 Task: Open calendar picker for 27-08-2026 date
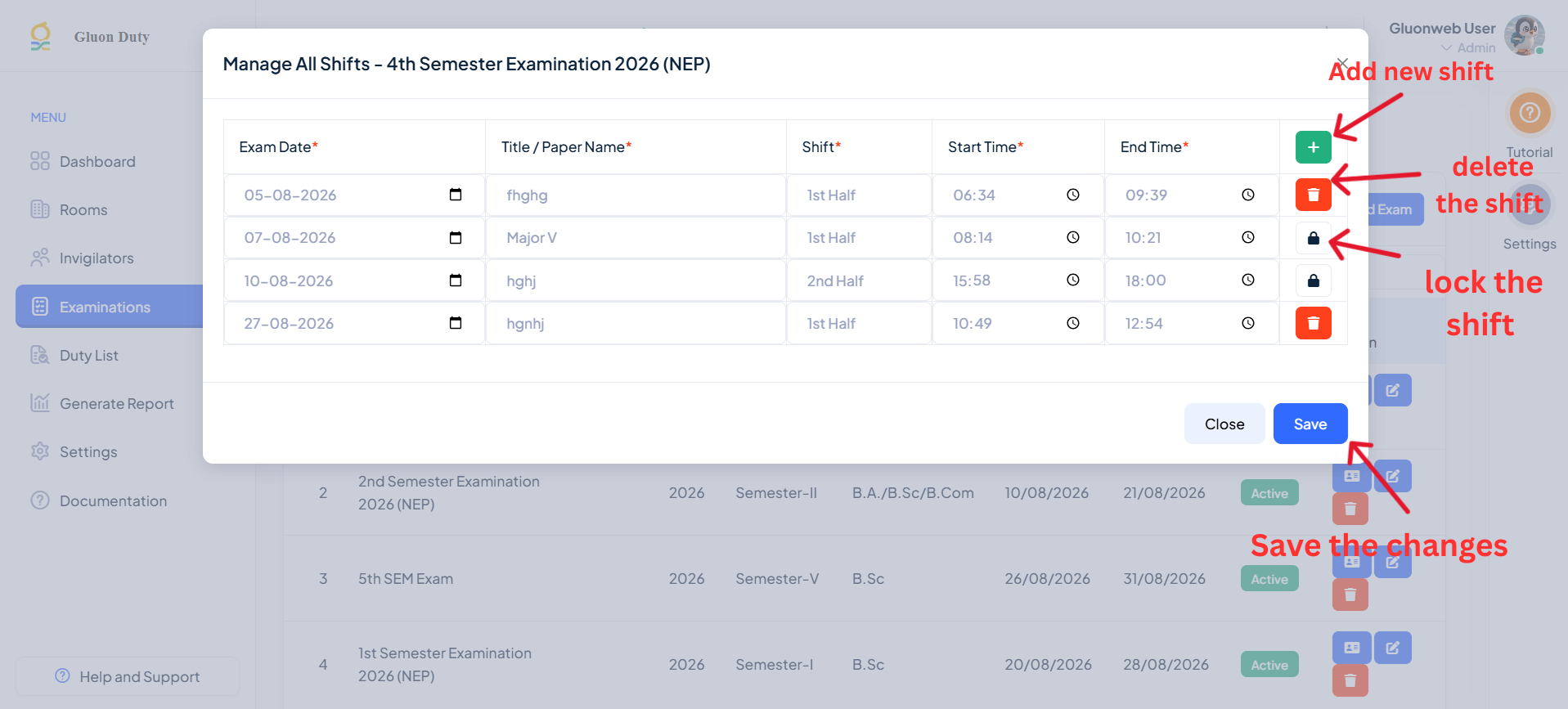pos(456,323)
